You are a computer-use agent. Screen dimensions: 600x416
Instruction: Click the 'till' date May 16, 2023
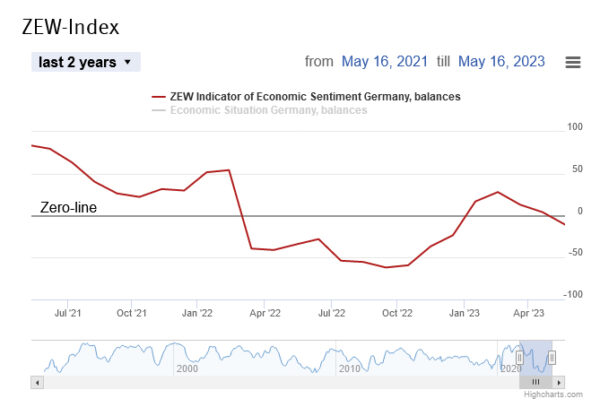click(501, 62)
